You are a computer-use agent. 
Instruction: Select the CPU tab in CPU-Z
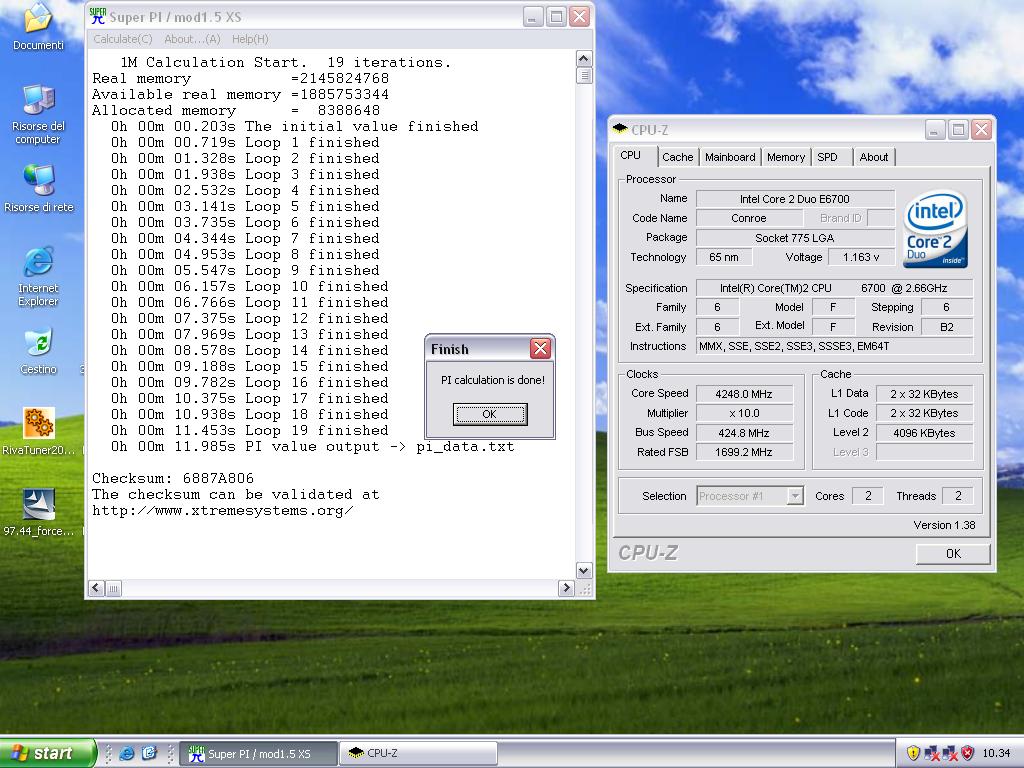click(x=631, y=155)
